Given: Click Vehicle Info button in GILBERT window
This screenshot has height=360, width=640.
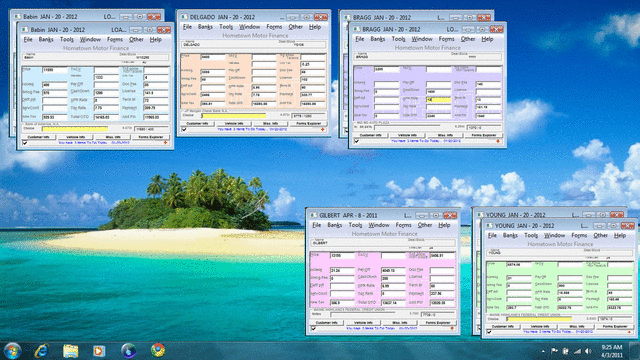Looking at the screenshot, I should coord(363,322).
